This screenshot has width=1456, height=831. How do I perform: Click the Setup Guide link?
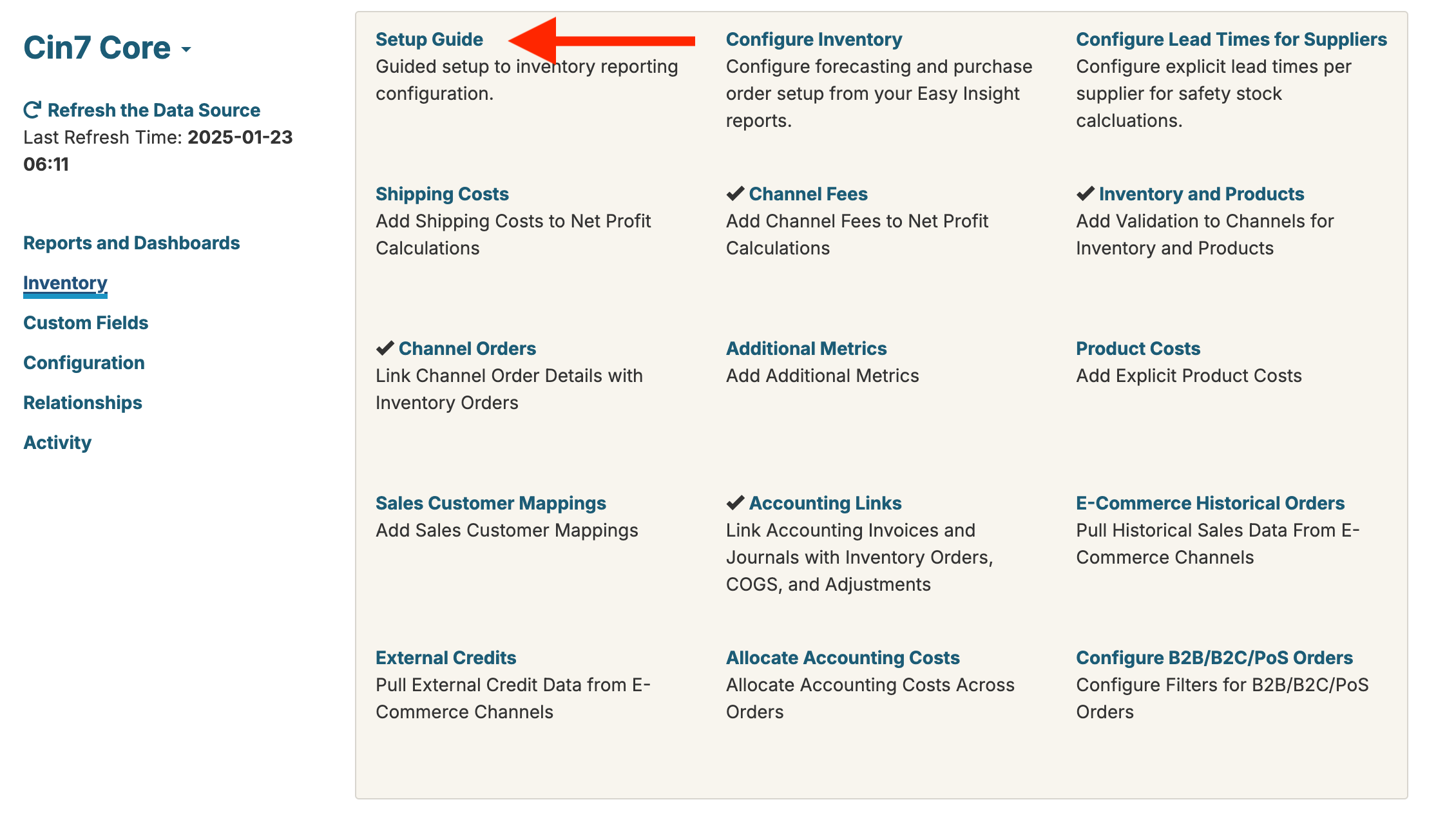point(429,39)
